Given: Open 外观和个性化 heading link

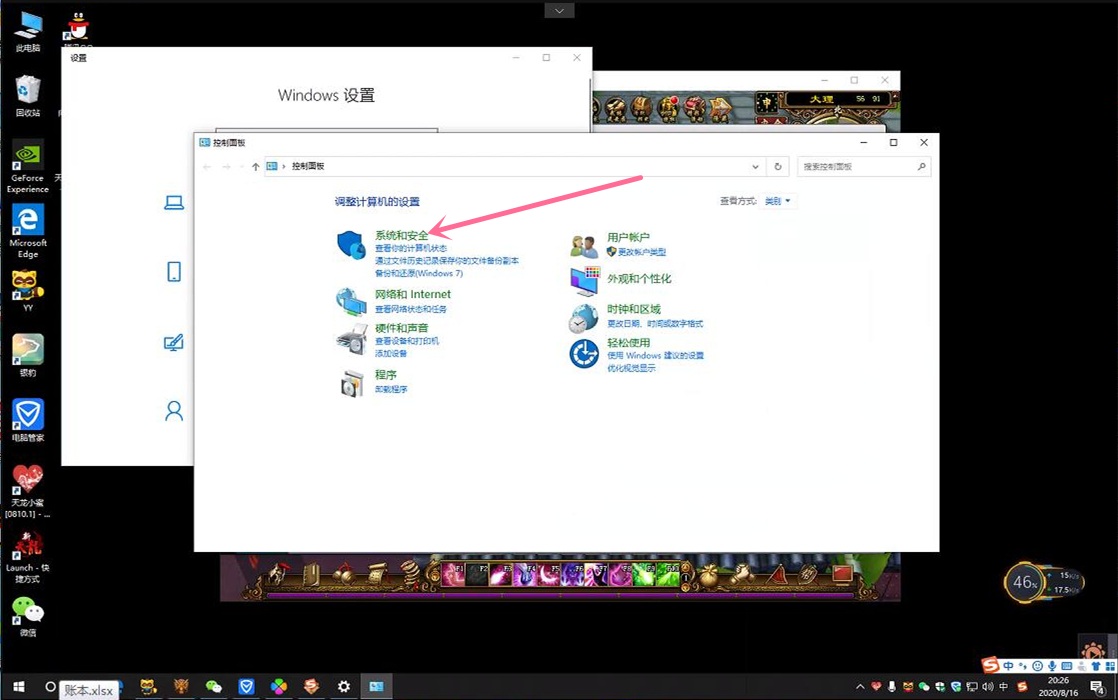Looking at the screenshot, I should tap(639, 279).
